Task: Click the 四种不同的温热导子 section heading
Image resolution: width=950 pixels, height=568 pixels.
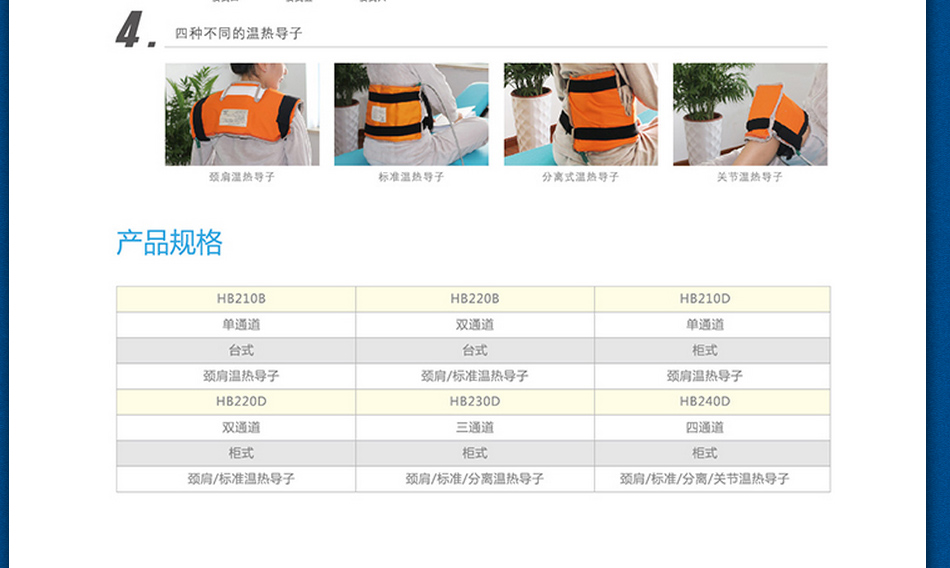Action: pos(239,34)
